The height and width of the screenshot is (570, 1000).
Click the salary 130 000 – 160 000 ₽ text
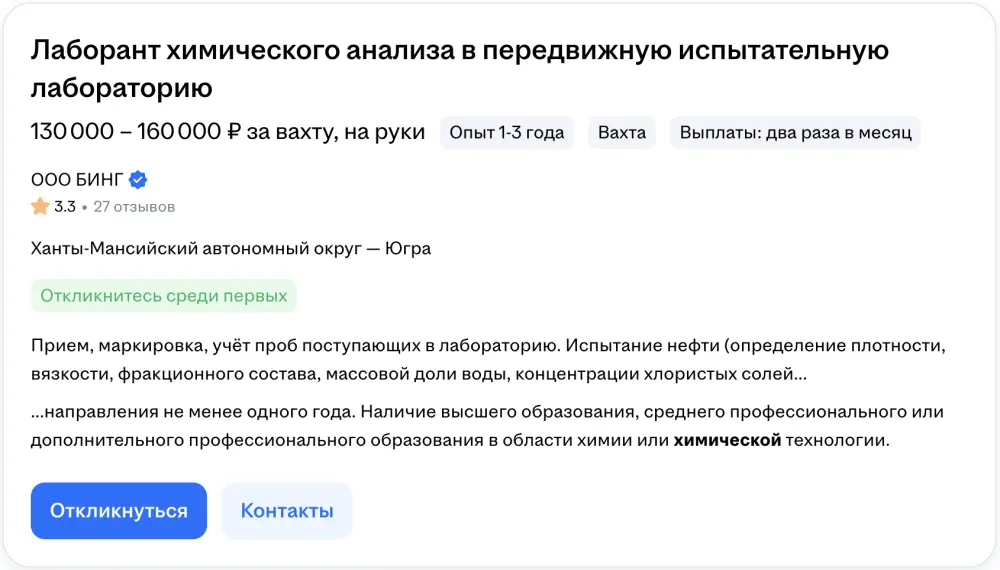pyautogui.click(x=136, y=132)
